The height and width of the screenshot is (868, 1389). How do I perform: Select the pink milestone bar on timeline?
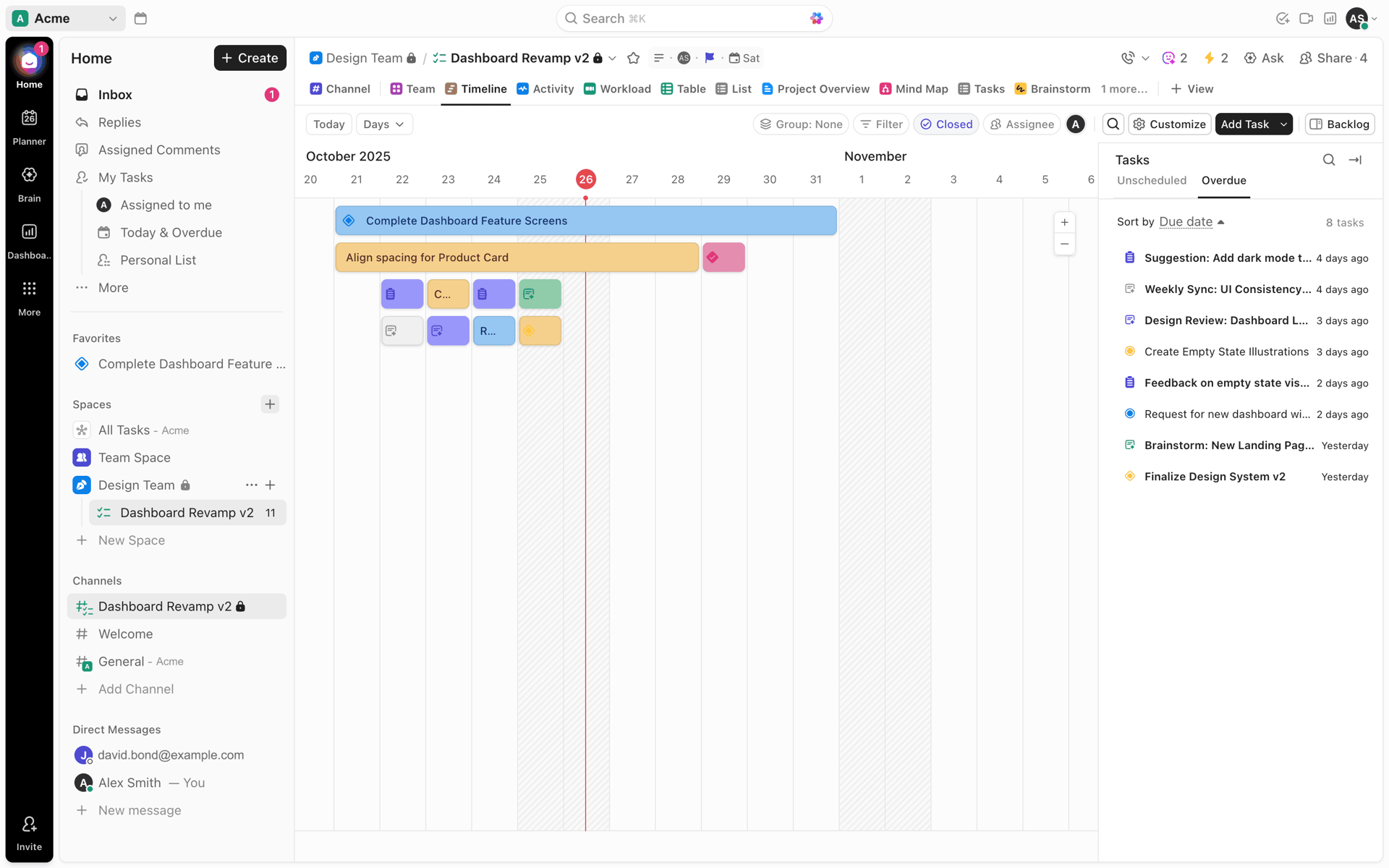coord(723,258)
